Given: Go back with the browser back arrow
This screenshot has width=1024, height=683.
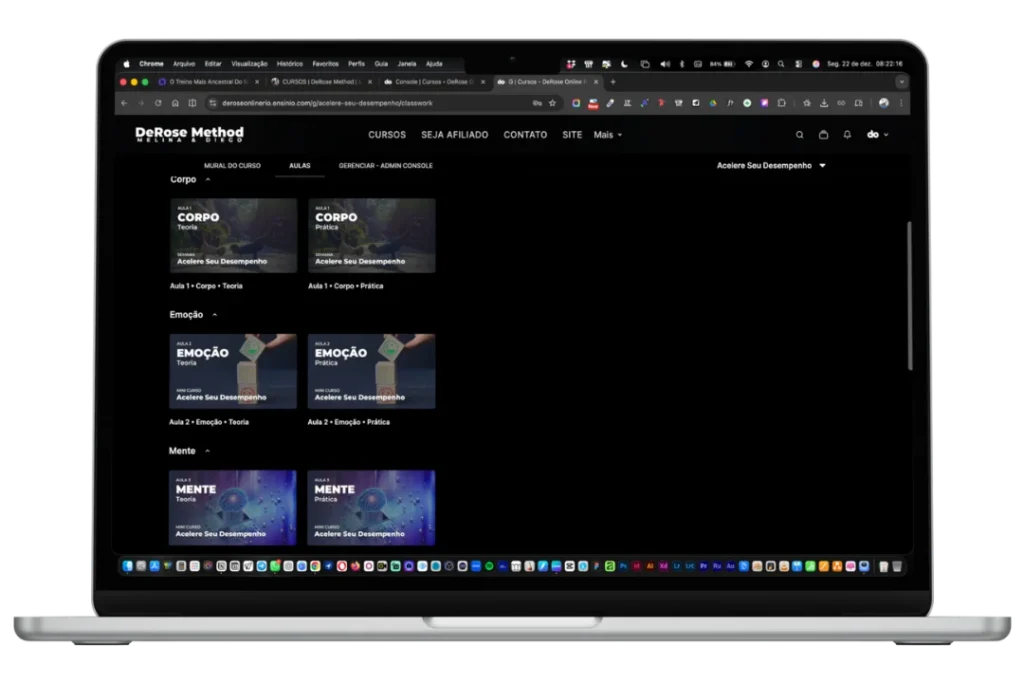Looking at the screenshot, I should point(124,103).
